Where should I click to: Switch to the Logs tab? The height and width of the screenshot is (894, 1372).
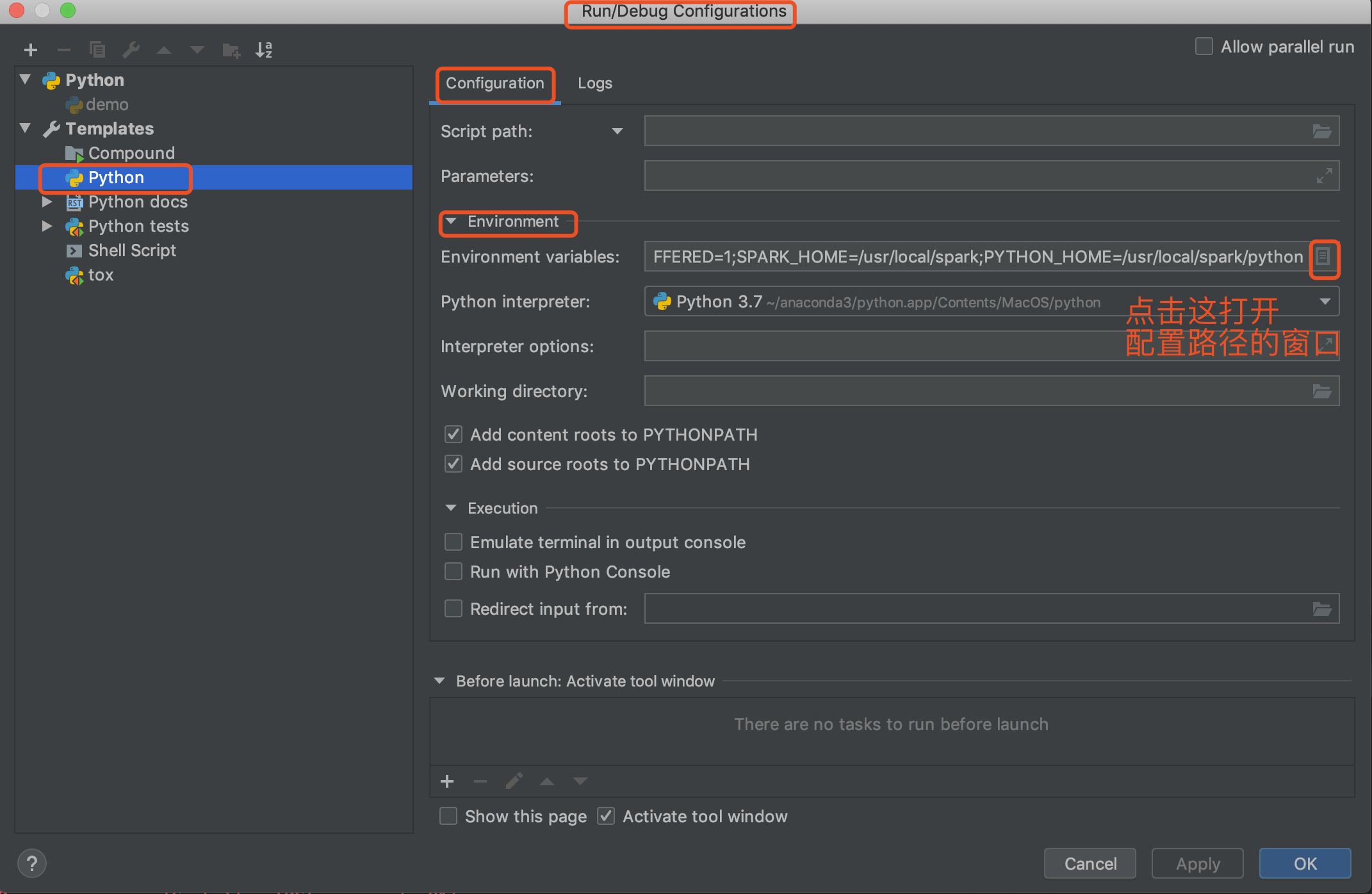pos(594,83)
